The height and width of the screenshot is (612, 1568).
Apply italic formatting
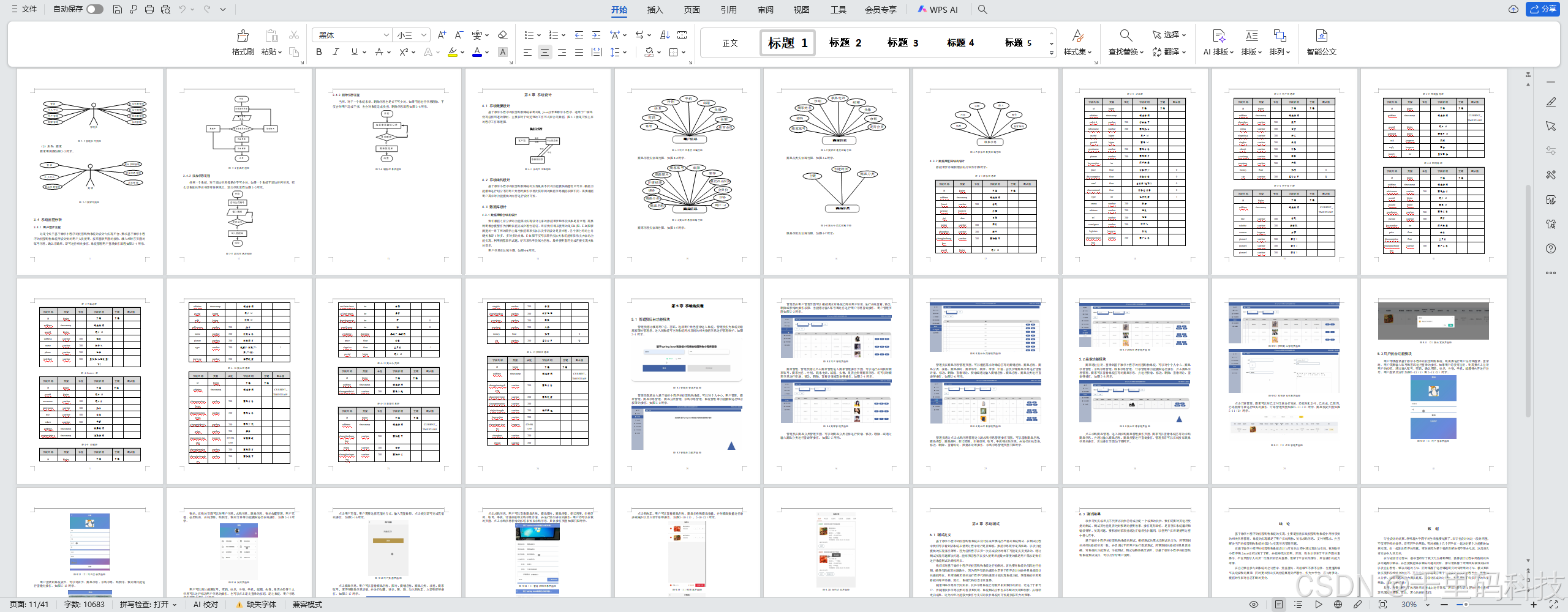click(x=336, y=52)
